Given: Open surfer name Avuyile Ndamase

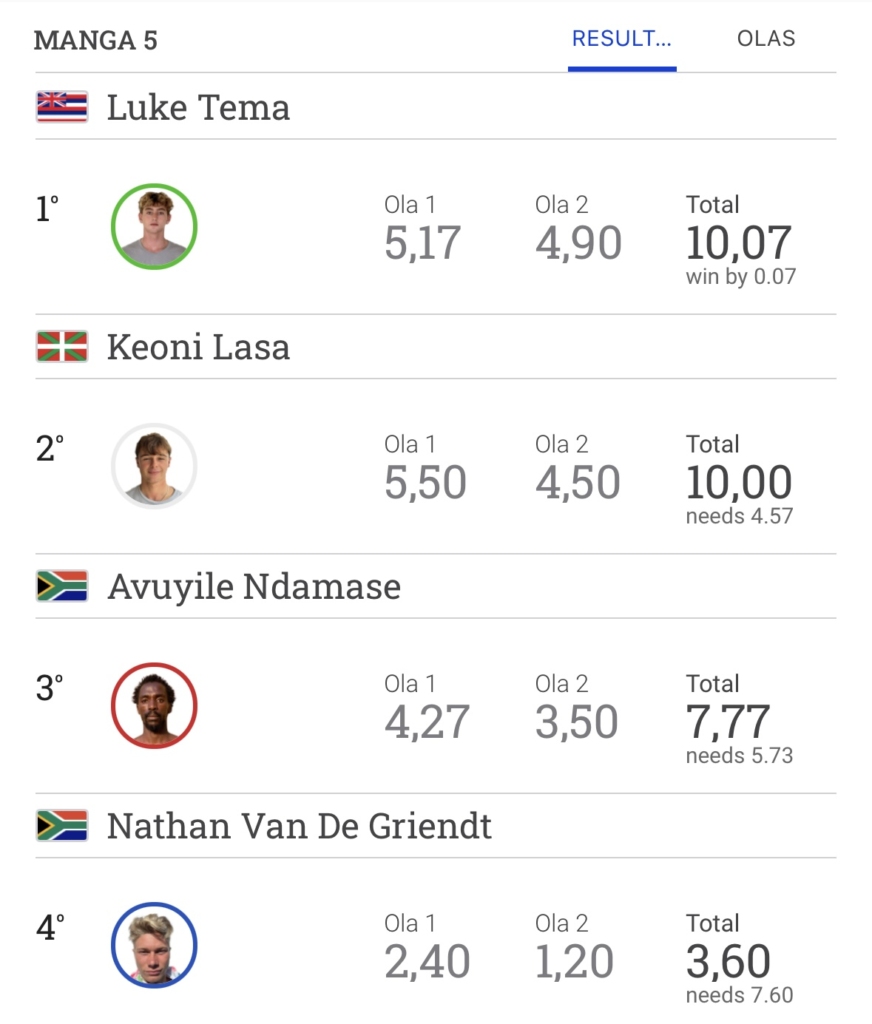Looking at the screenshot, I should (x=254, y=587).
